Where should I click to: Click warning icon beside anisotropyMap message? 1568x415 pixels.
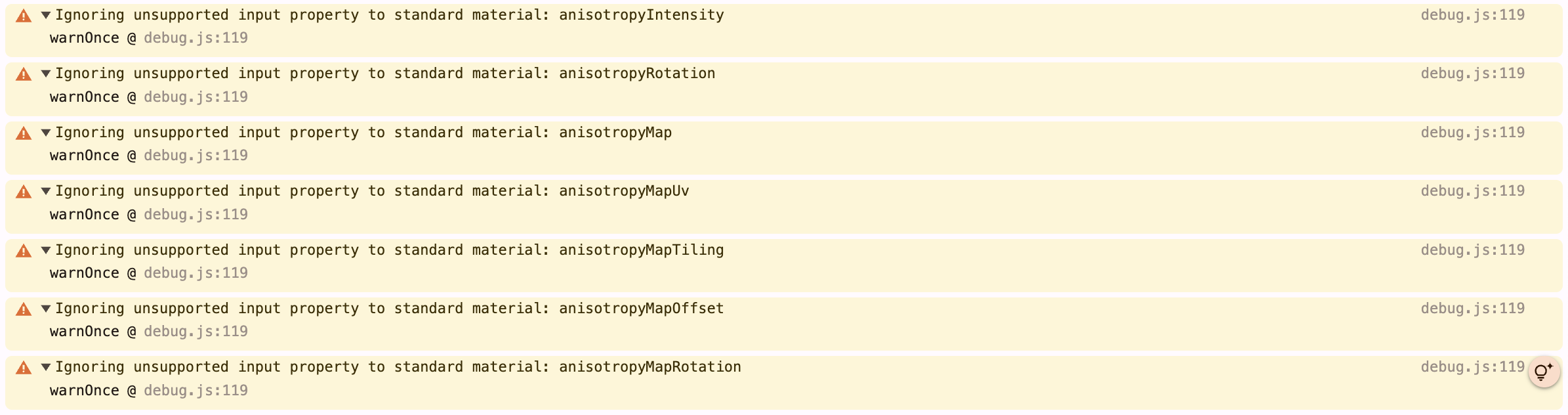[x=24, y=133]
